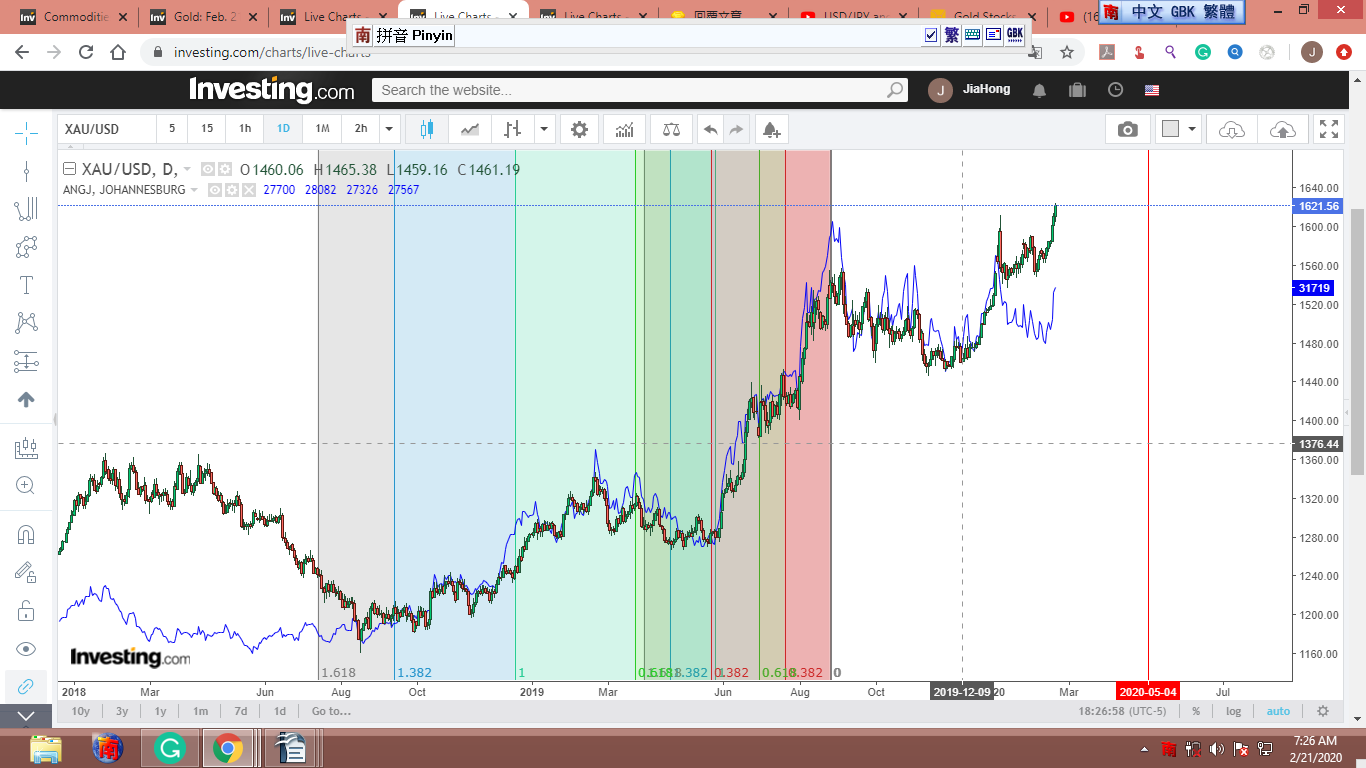Take a chart snapshot with camera icon

pos(1127,129)
